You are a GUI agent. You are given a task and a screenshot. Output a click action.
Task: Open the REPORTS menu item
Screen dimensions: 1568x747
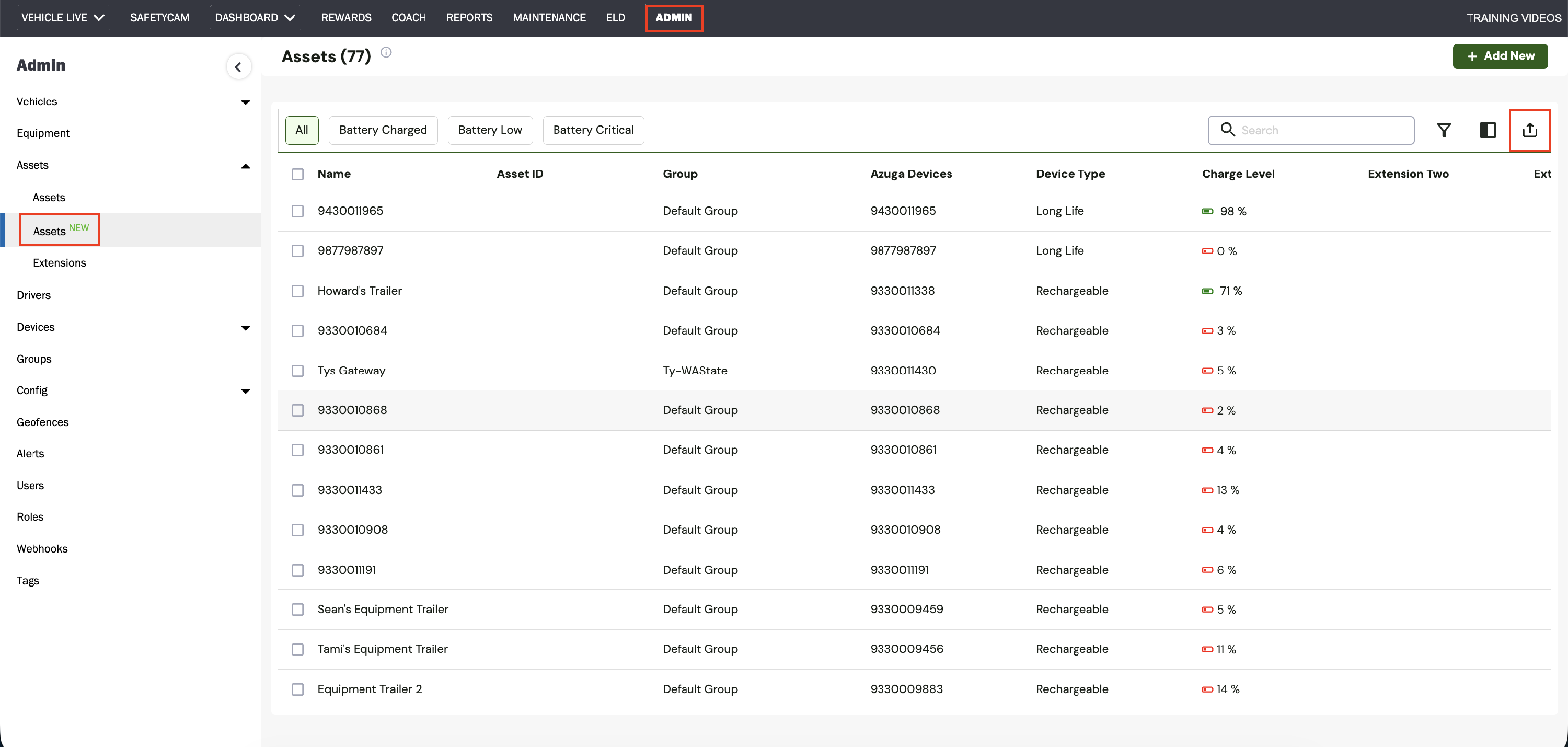point(469,18)
